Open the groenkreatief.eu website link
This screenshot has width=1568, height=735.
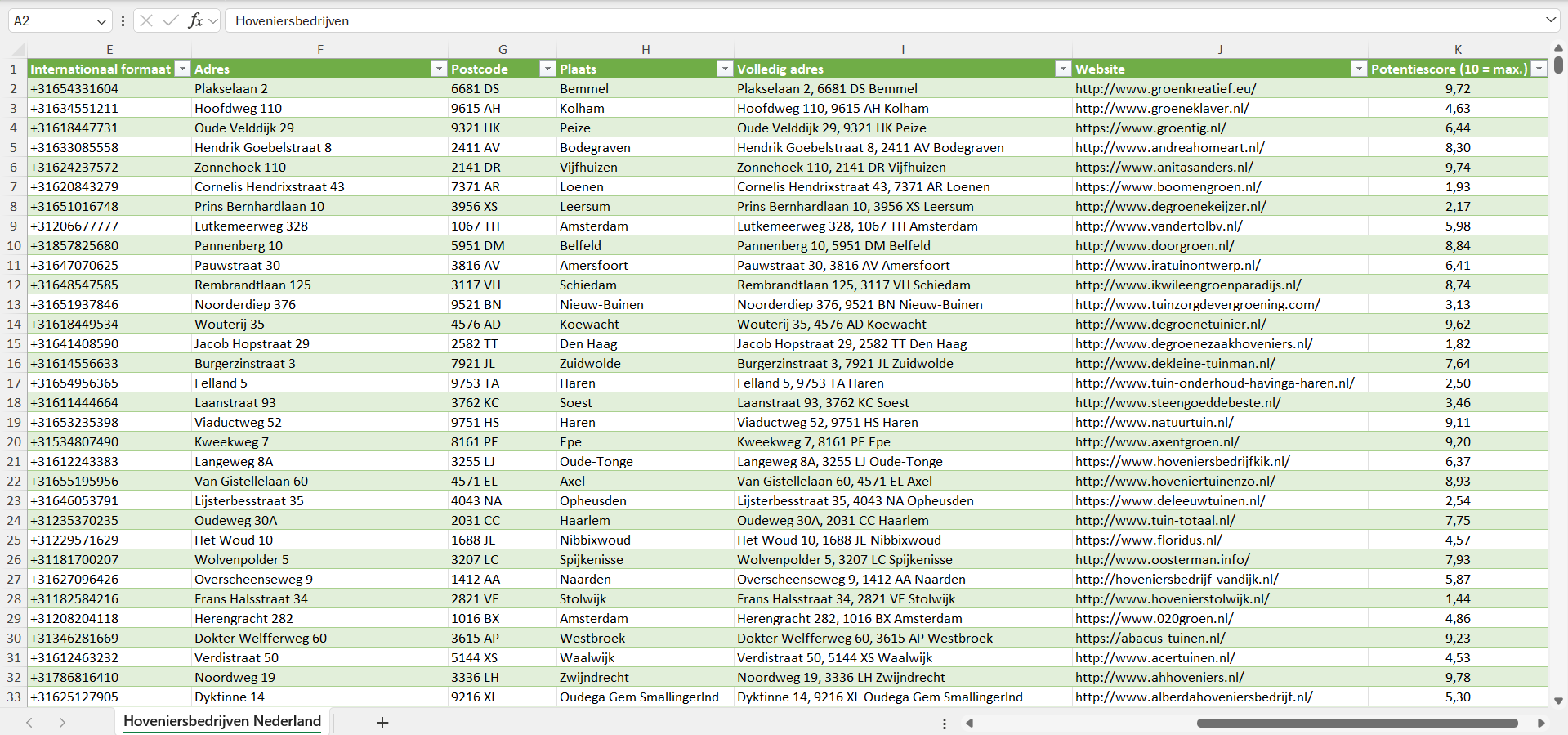coord(1165,89)
